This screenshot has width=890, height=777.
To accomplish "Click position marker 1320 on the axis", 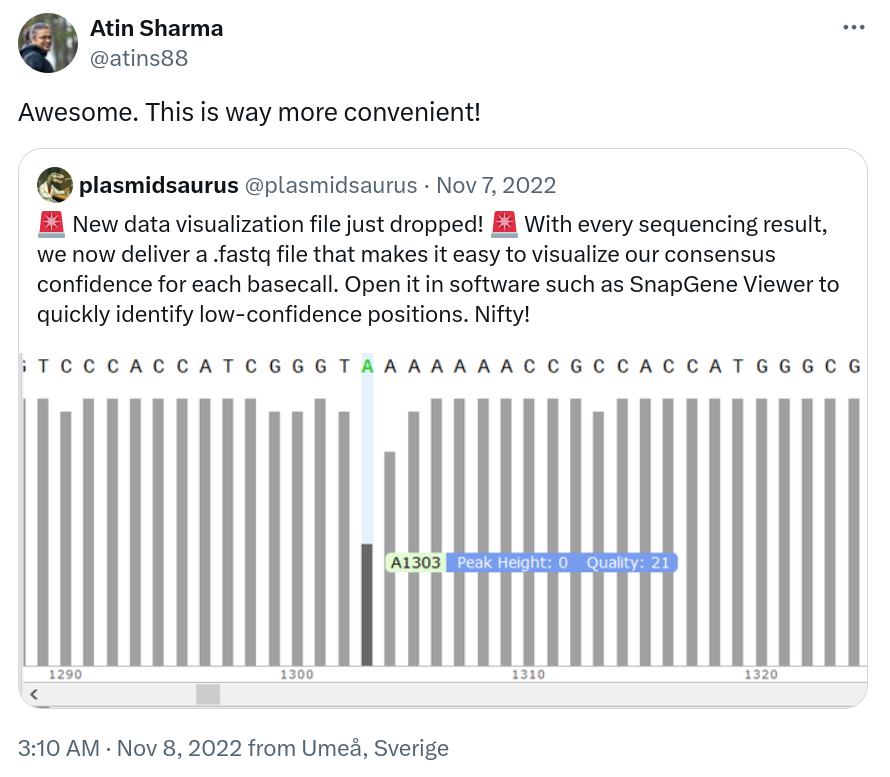I will [762, 675].
